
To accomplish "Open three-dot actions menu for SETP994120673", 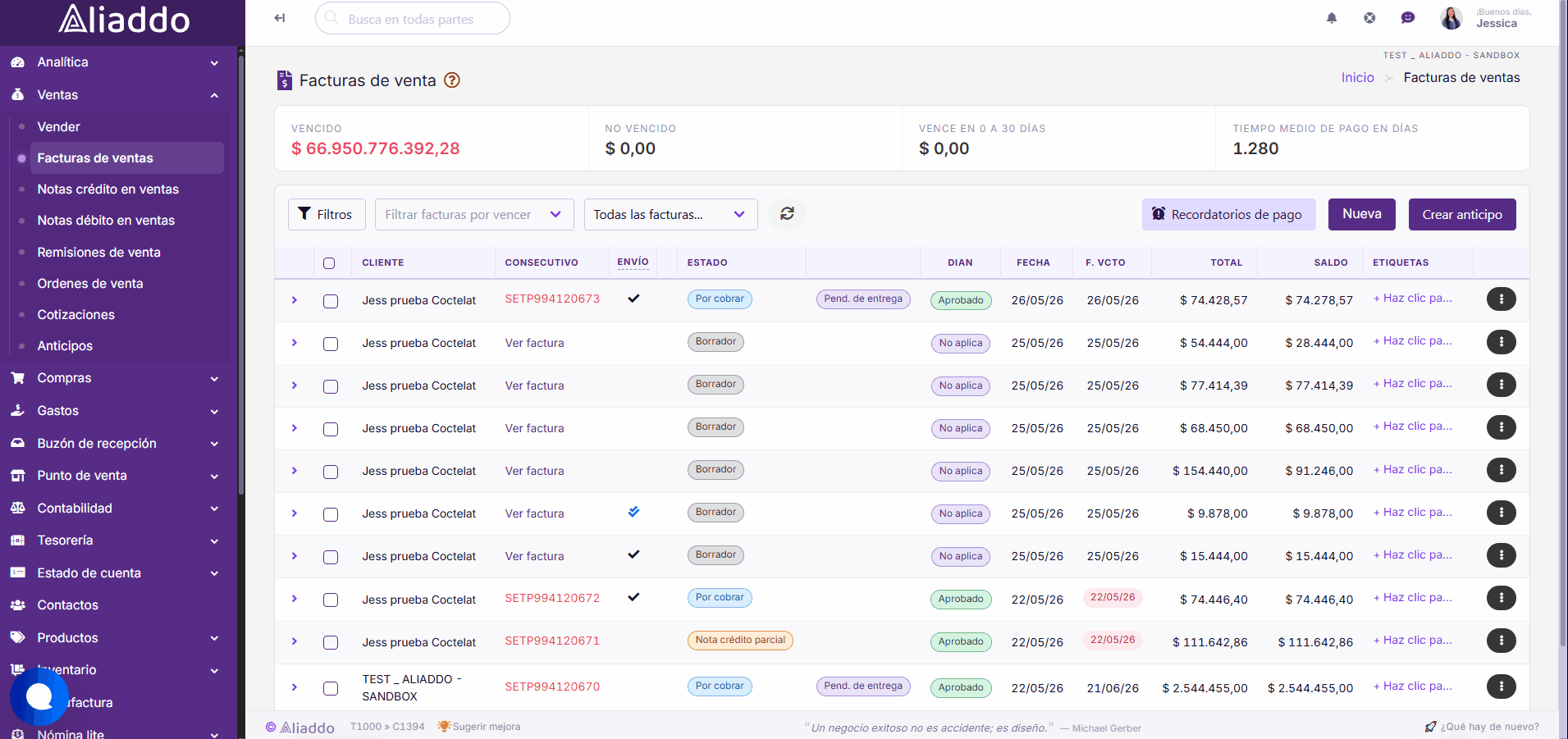I will click(1501, 299).
